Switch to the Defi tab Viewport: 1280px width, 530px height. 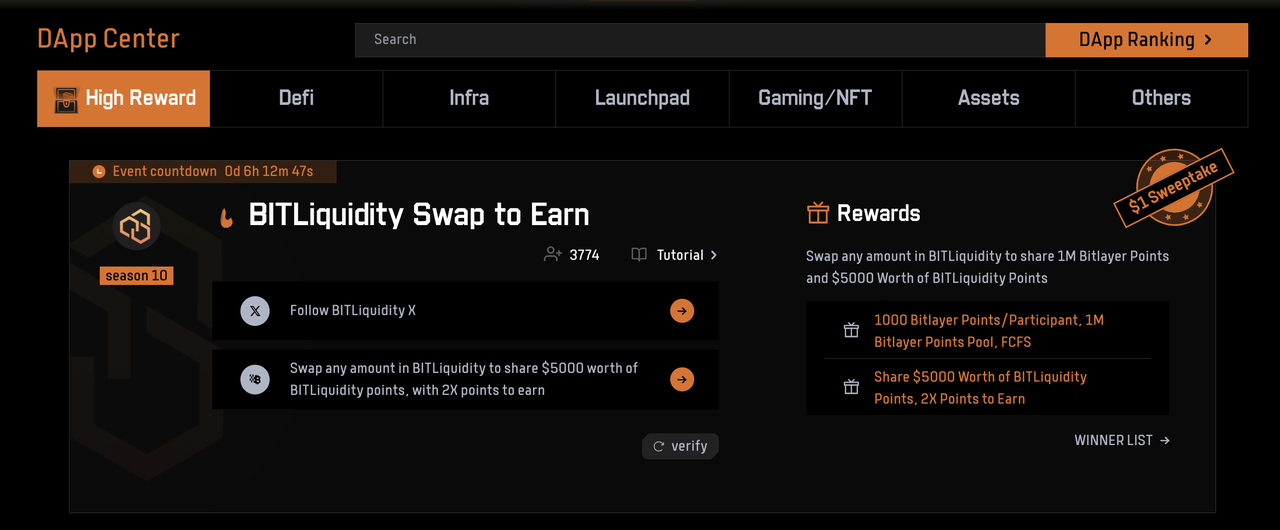296,98
